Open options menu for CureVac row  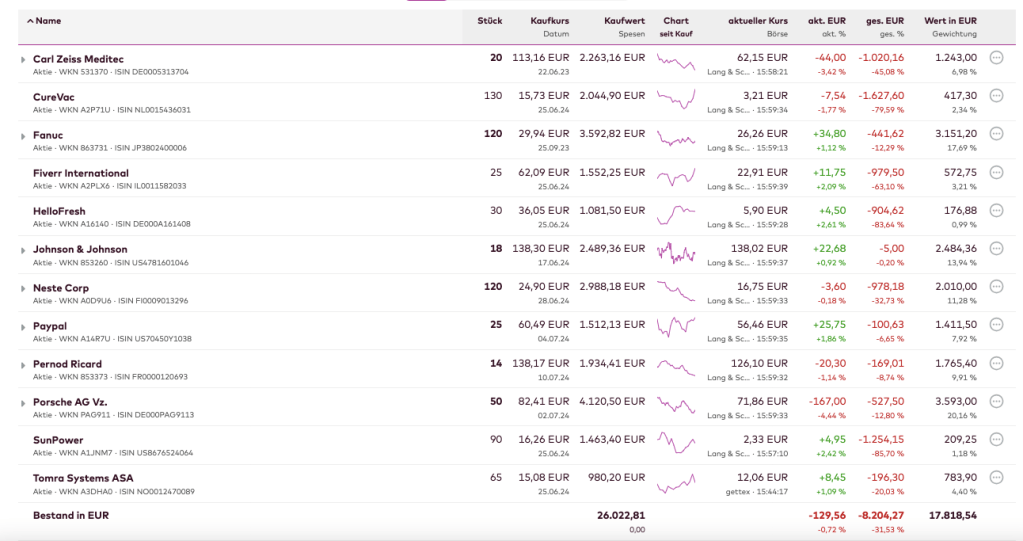pos(996,96)
